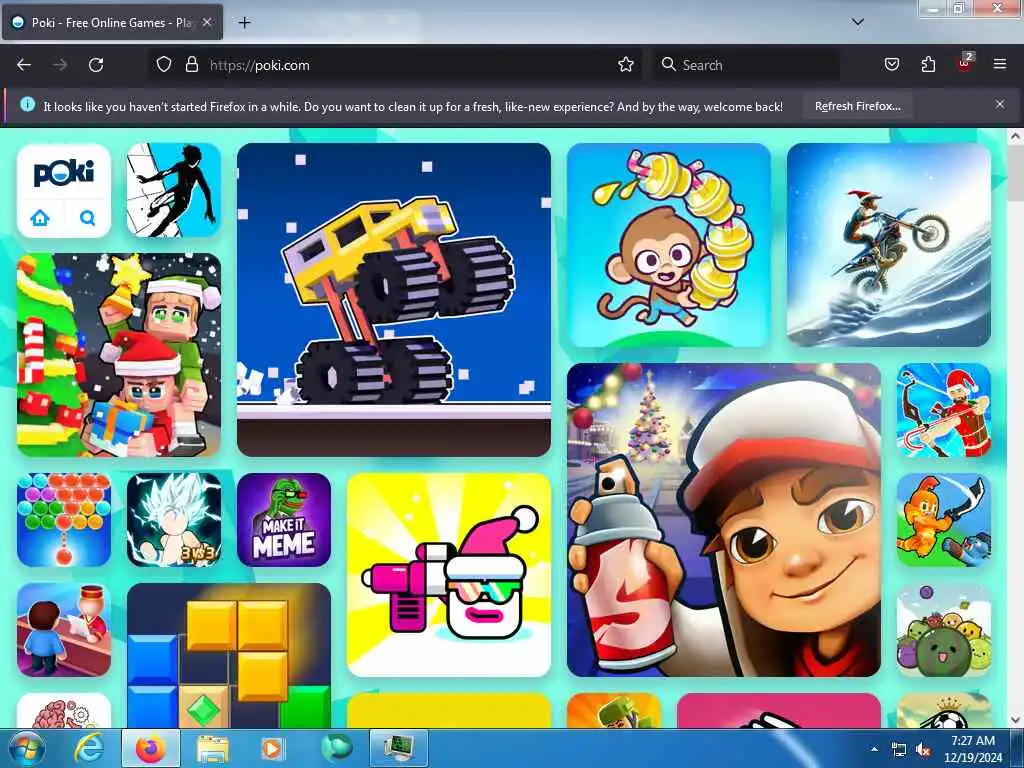The image size is (1024, 768).
Task: Open the yellow monster truck game
Action: click(394, 300)
